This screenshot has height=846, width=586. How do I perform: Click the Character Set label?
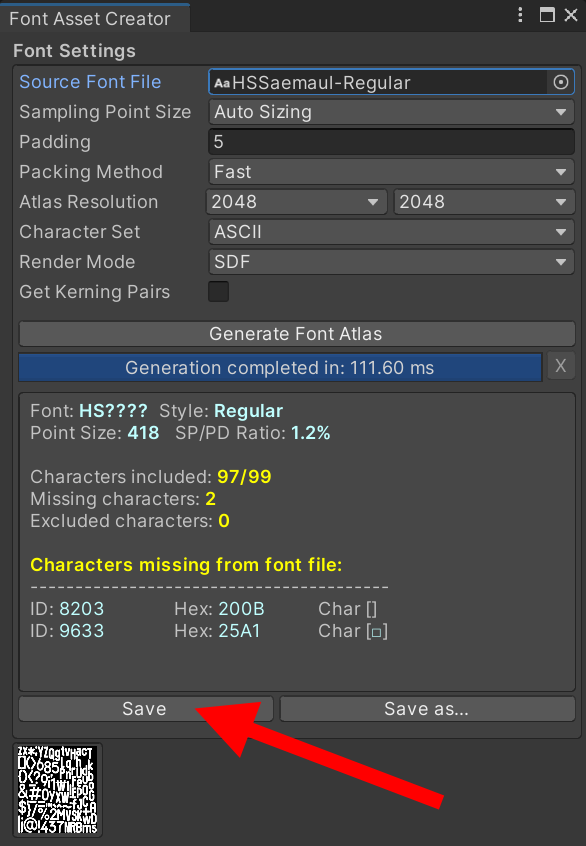(80, 232)
